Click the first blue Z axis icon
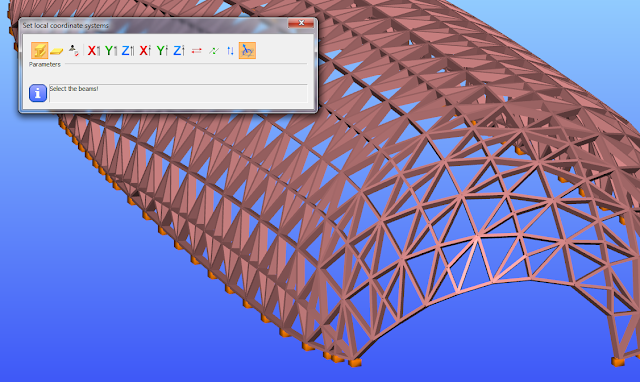 128,51
